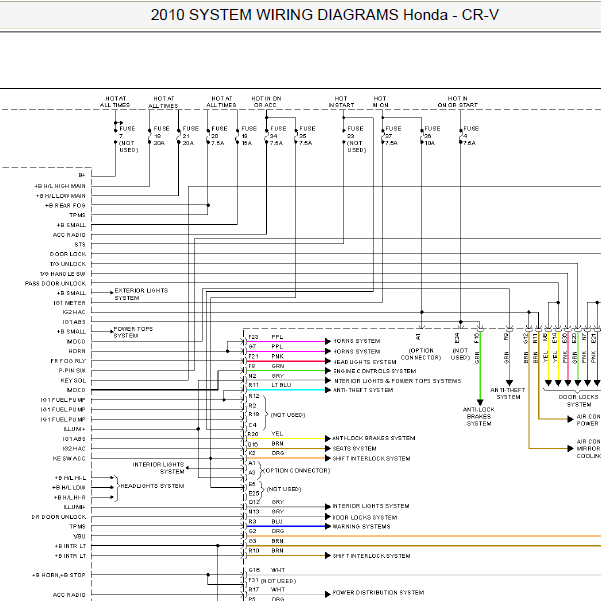Click the +B Rear Fog terminal label
The width and height of the screenshot is (601, 601).
pyautogui.click(x=65, y=205)
